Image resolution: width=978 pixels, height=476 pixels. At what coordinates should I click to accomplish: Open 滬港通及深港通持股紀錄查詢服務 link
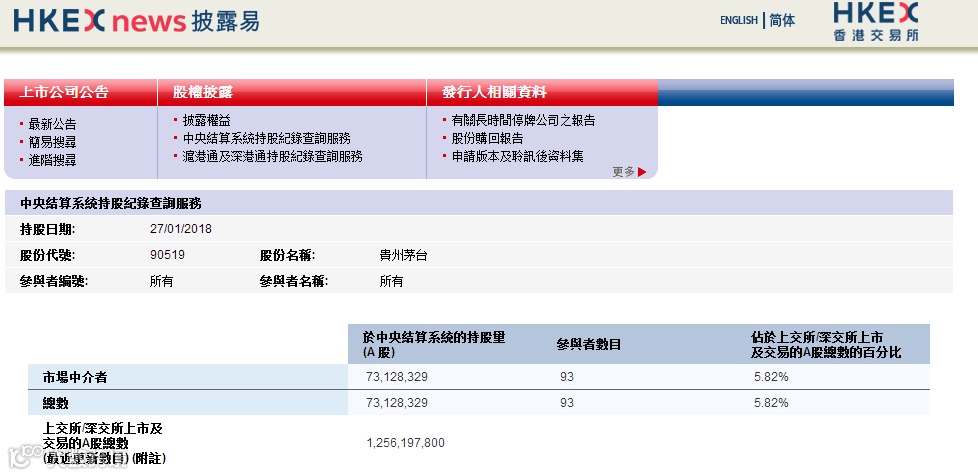[x=273, y=156]
